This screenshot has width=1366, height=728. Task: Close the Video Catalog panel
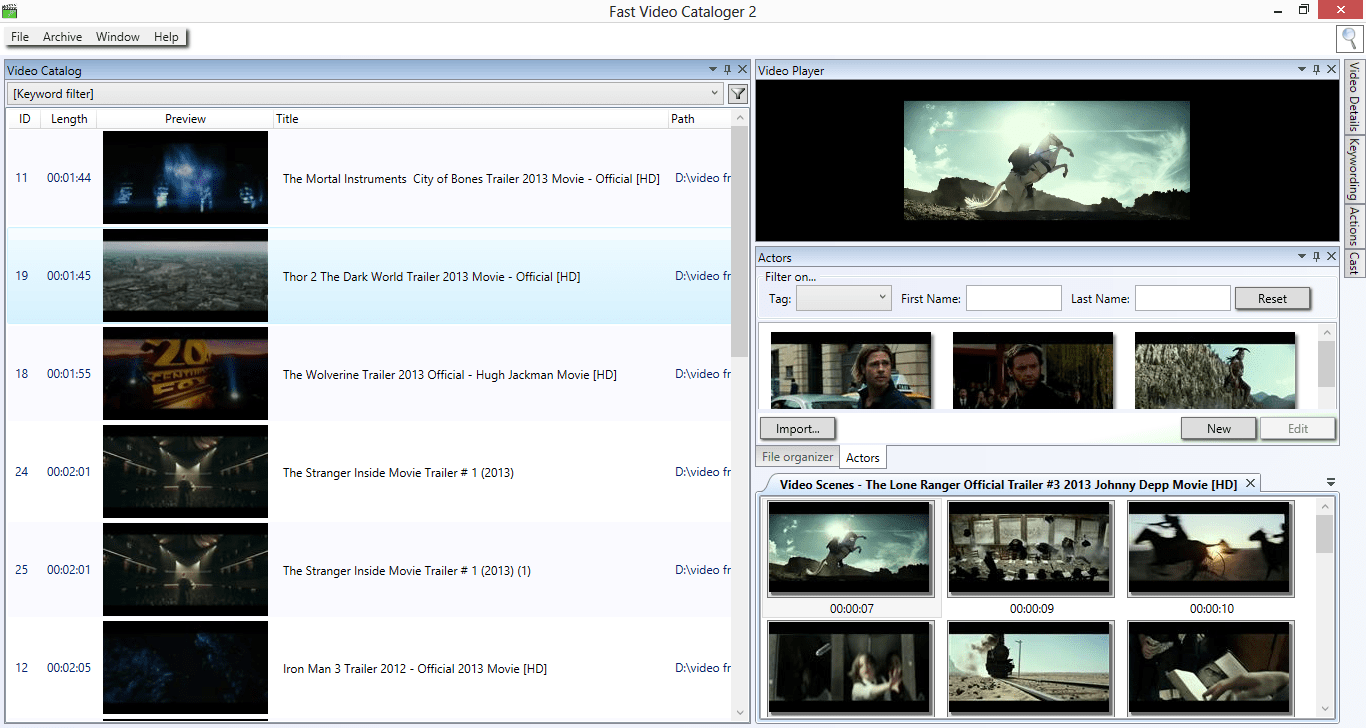point(742,70)
